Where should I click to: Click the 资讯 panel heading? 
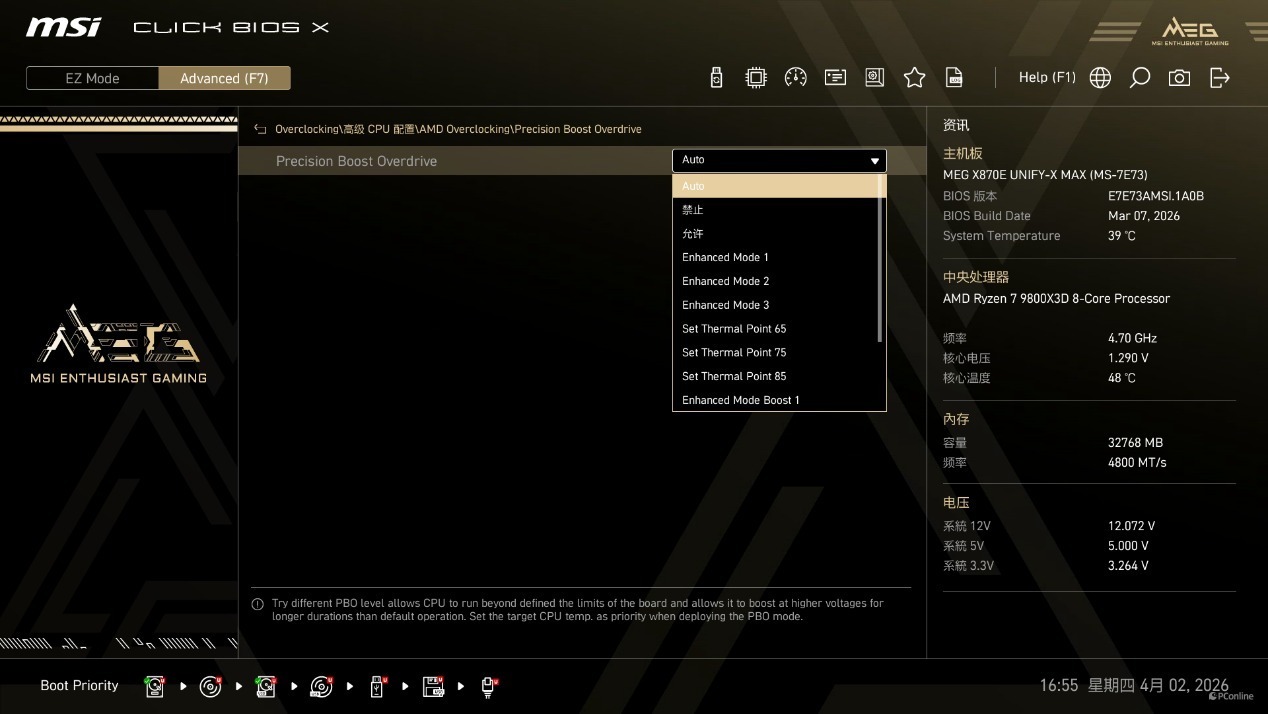[956, 126]
